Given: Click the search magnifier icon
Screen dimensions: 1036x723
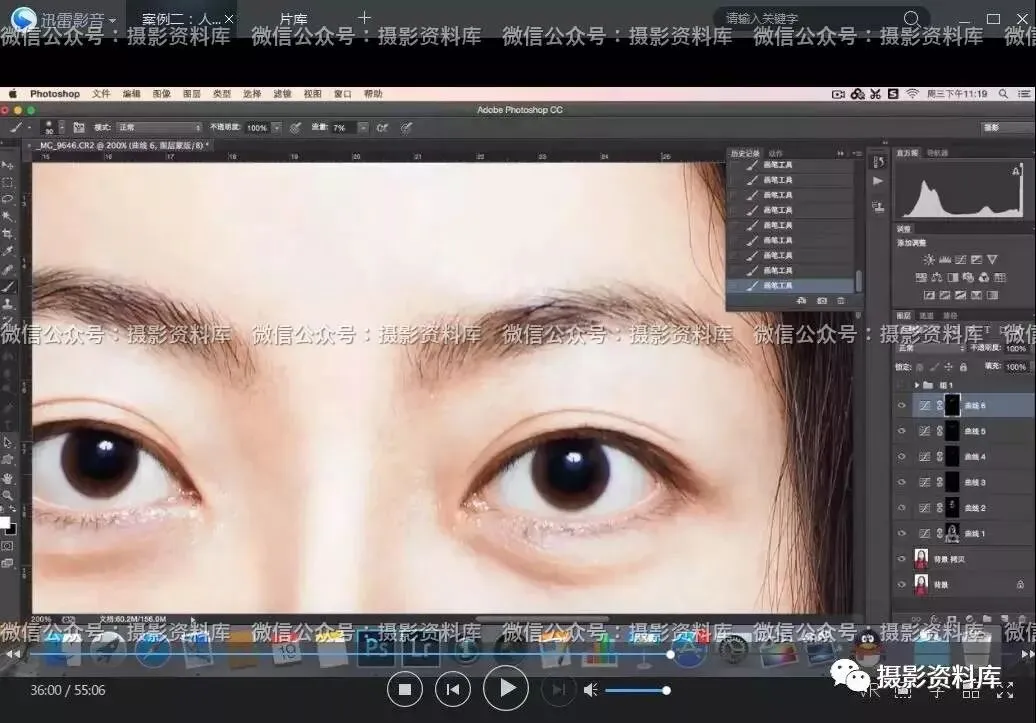Looking at the screenshot, I should pos(911,19).
